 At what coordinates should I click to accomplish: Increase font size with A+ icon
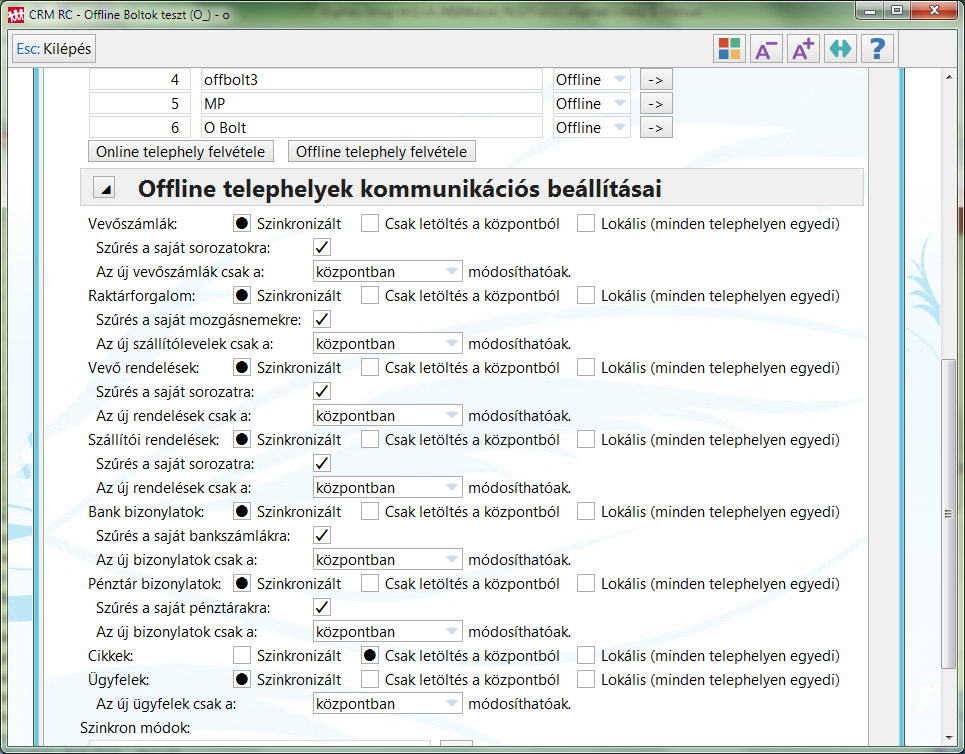(803, 49)
